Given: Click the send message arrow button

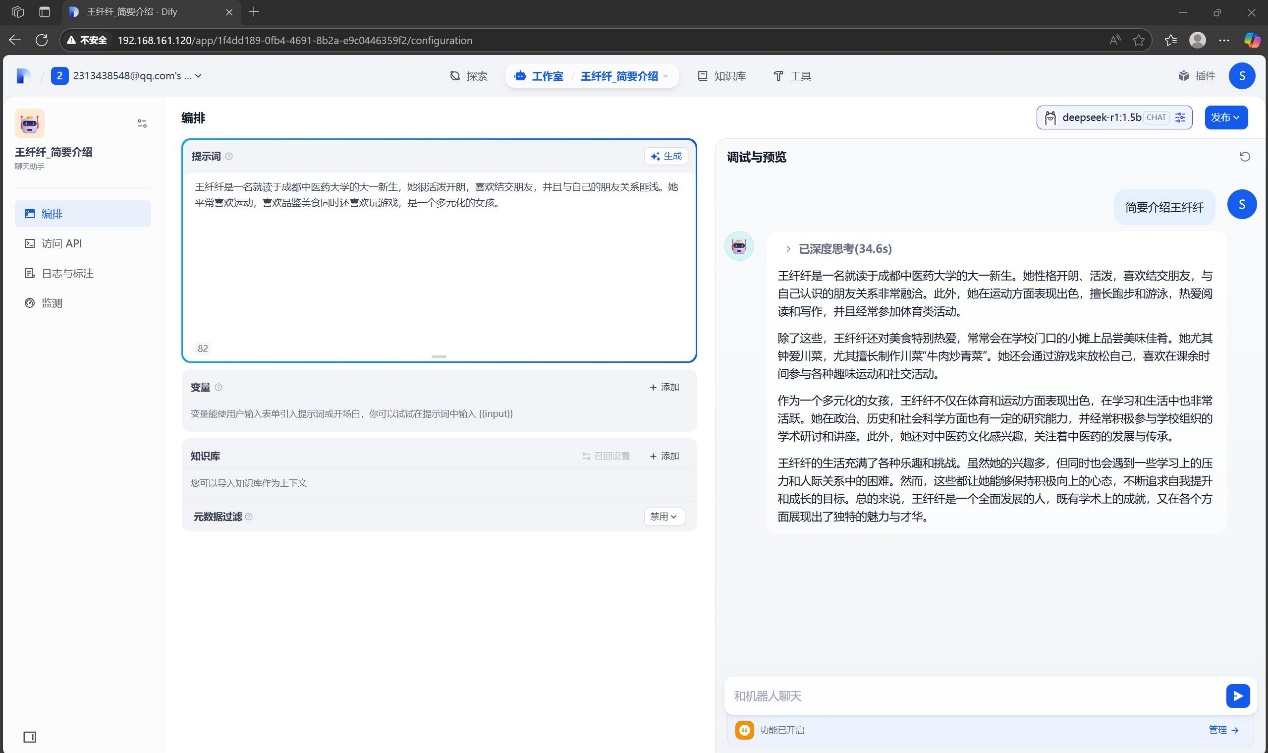Looking at the screenshot, I should 1237,696.
